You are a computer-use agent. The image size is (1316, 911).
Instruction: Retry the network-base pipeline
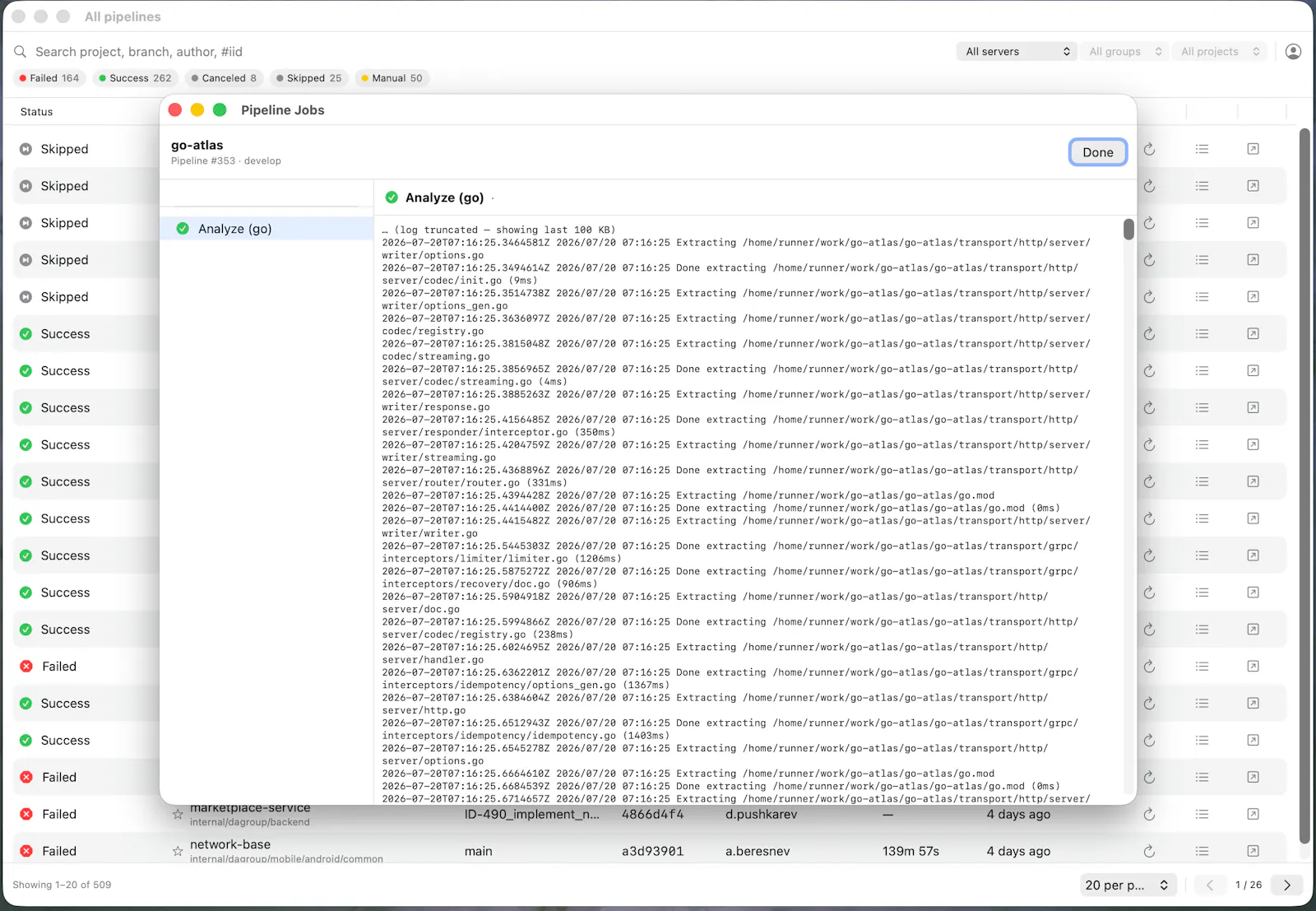tap(1149, 851)
